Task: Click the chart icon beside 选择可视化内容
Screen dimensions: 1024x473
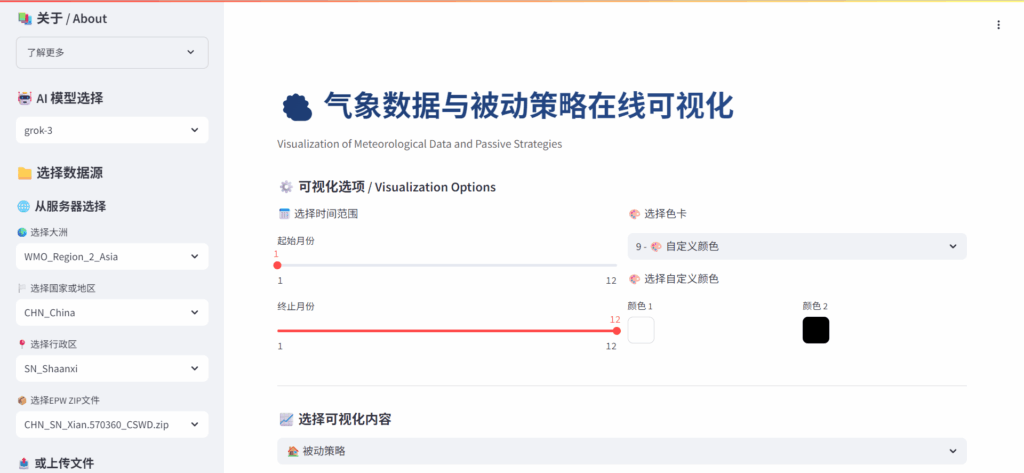Action: pos(286,419)
